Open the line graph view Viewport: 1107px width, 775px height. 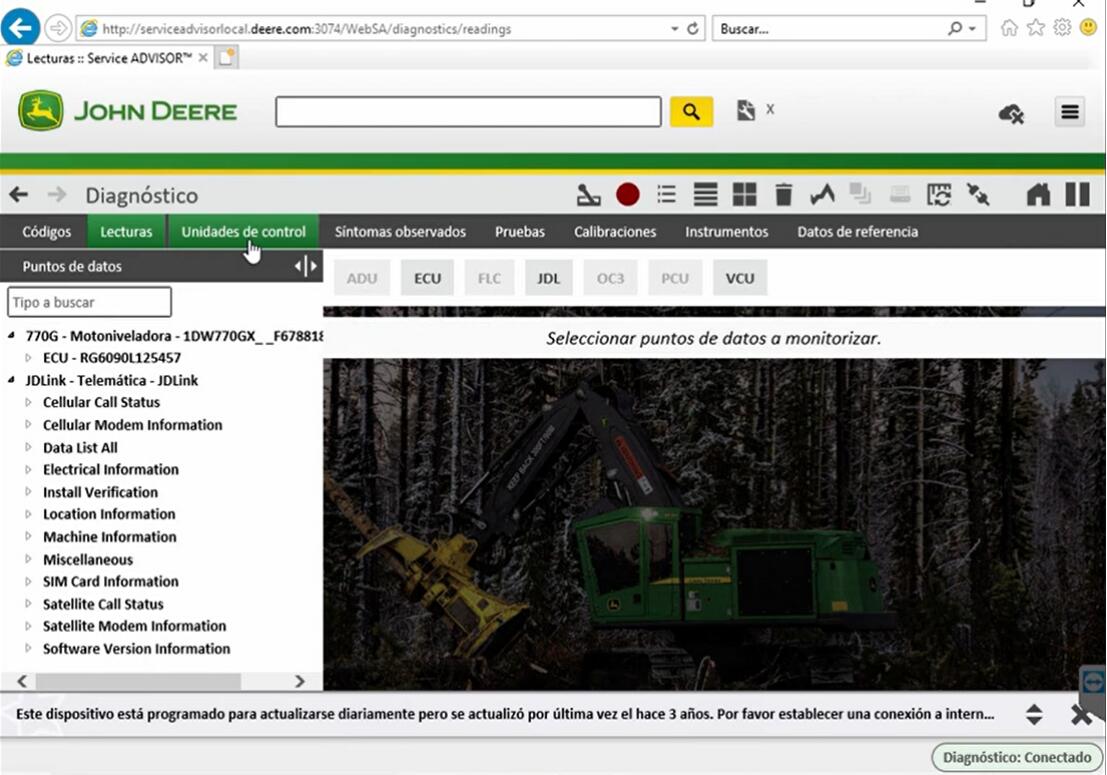[x=822, y=194]
